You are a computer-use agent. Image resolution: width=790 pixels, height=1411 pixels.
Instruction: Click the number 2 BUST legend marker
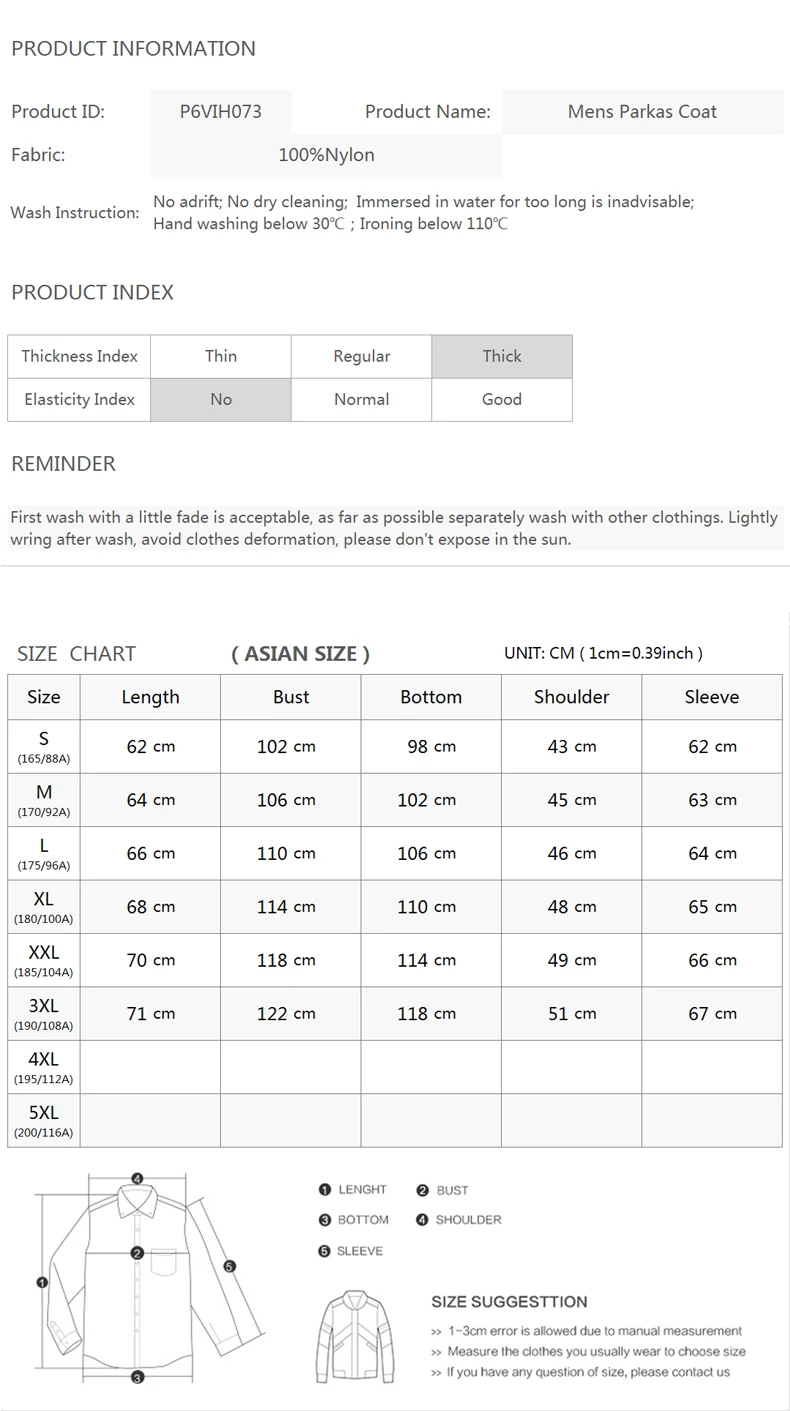tap(422, 1190)
